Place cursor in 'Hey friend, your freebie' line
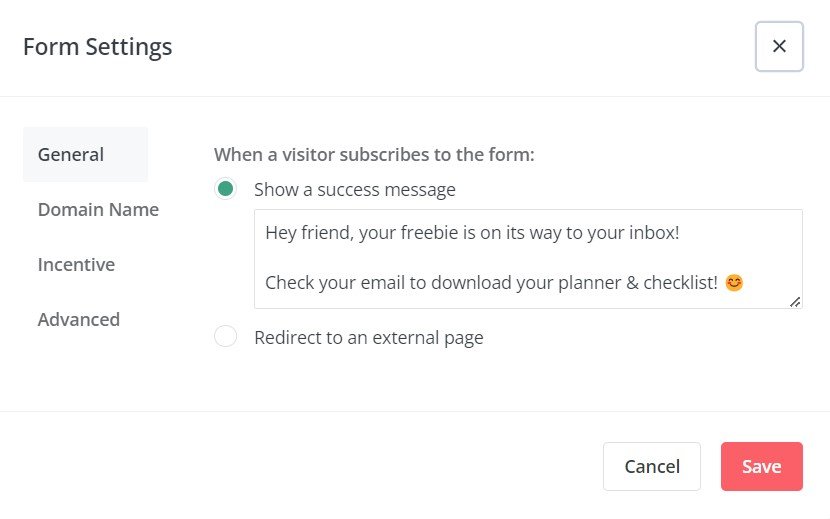Viewport: 830px width, 519px height. pyautogui.click(x=472, y=232)
